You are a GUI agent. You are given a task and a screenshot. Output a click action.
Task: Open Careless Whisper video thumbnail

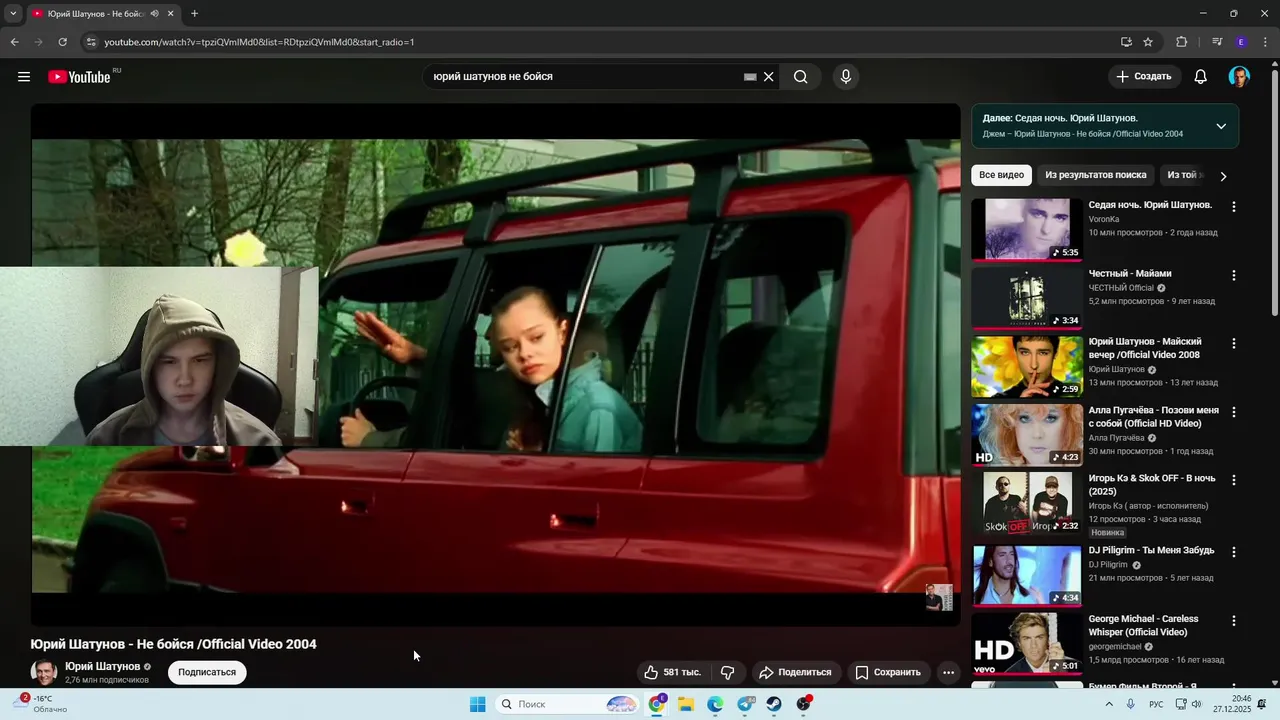coord(1027,643)
